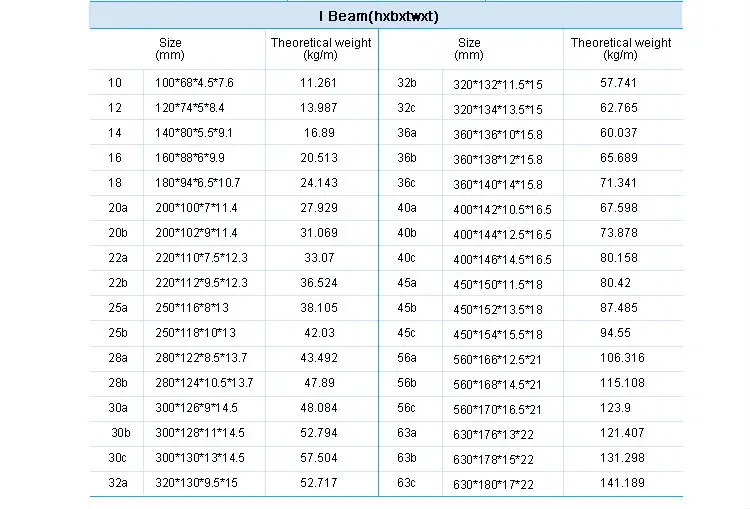
Task: Select the 100*68*4.5*7.6 size cell
Action: (192, 82)
